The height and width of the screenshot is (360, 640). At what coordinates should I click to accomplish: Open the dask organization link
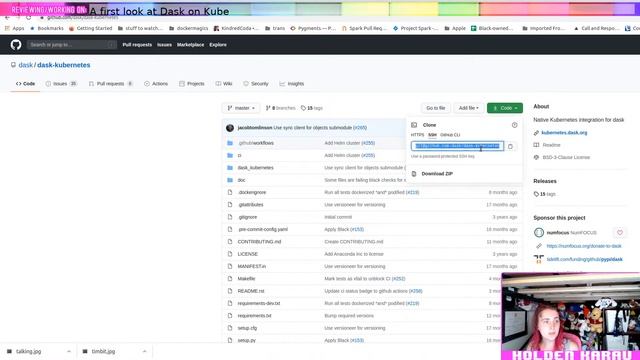coord(25,65)
